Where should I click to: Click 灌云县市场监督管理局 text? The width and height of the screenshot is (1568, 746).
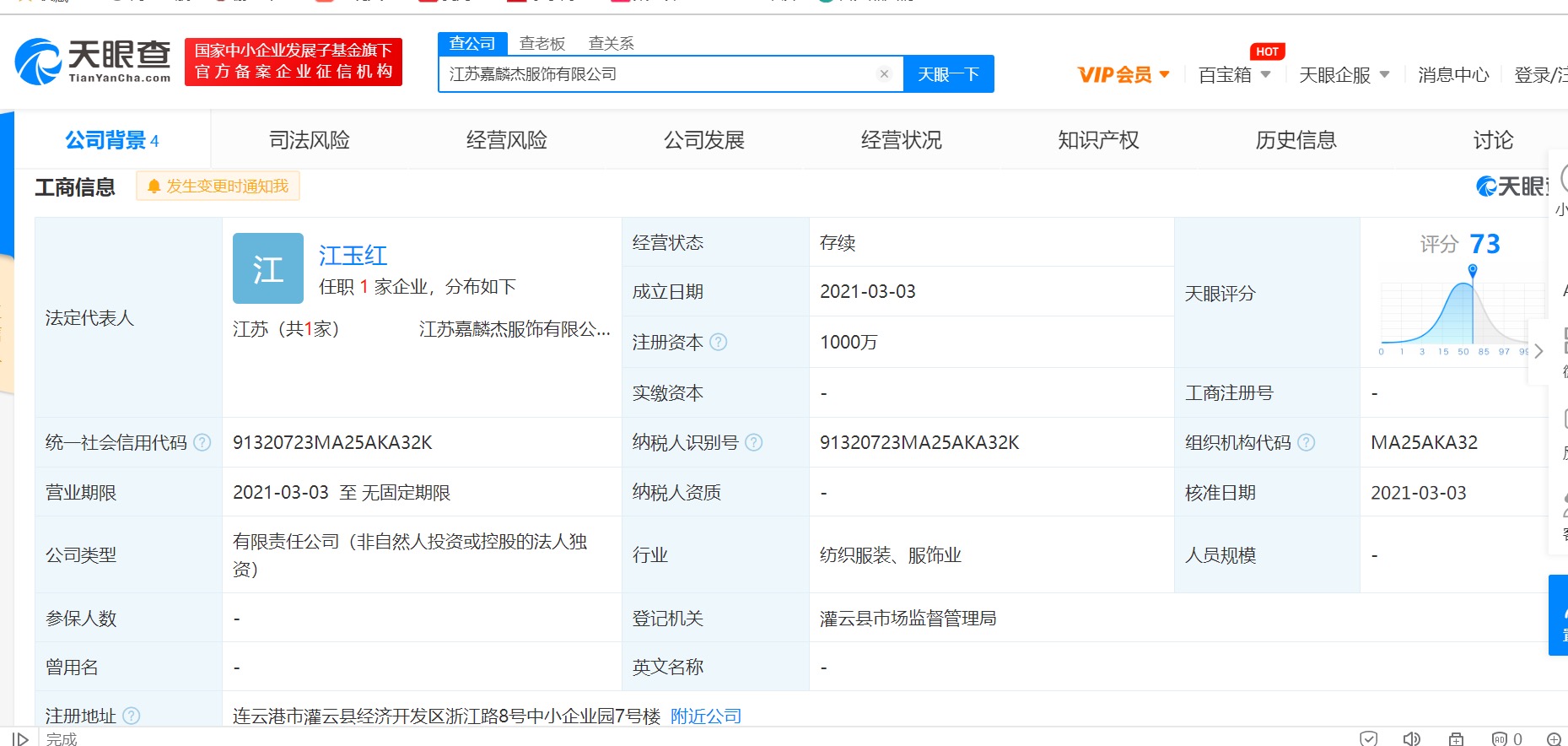click(x=908, y=618)
